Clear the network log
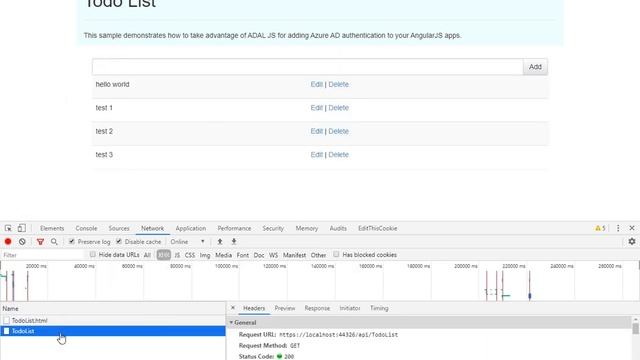Screen dimensions: 640x360 [x=22, y=242]
